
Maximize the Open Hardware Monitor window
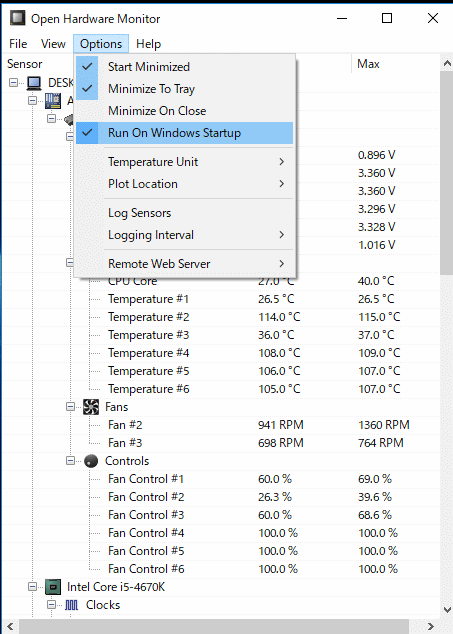pos(387,18)
